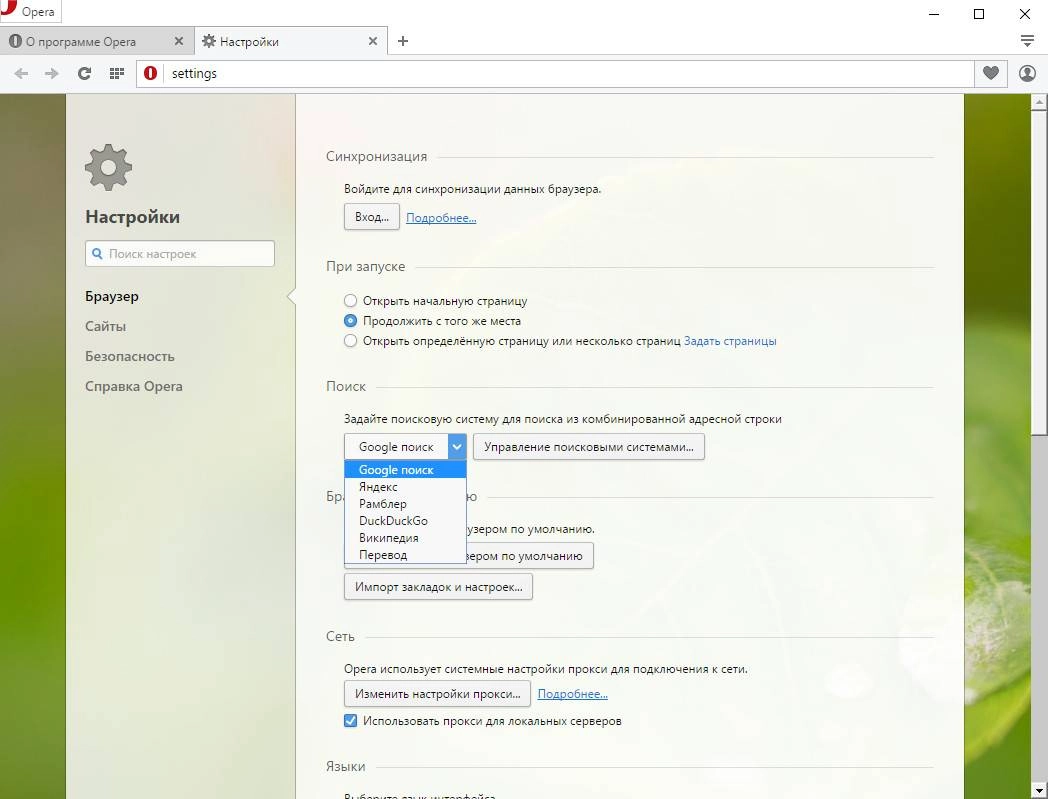This screenshot has width=1048, height=799.
Task: Switch to the 'Настройки' tab
Action: [291, 41]
